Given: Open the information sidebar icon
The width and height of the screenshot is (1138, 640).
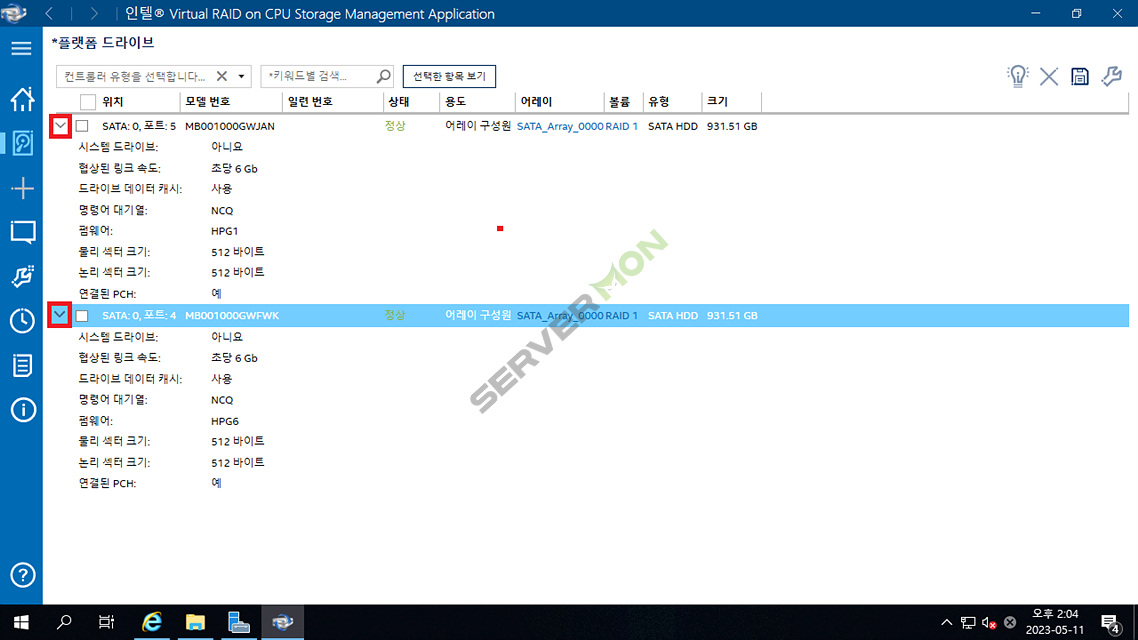Looking at the screenshot, I should pos(22,410).
